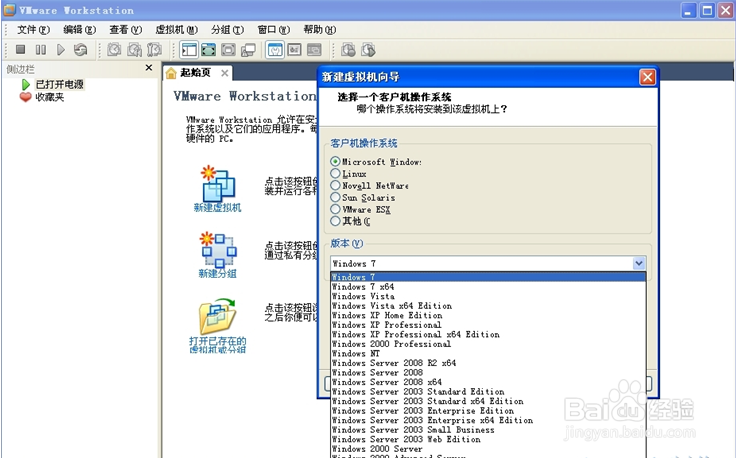The image size is (736, 458).
Task: Choose Windows 2000 Professional option
Action: coord(488,344)
